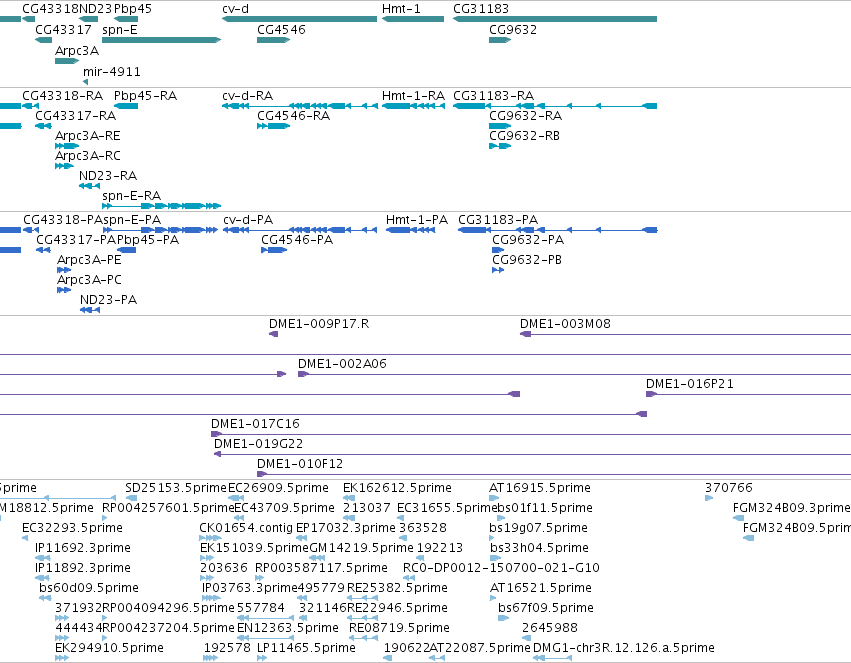The width and height of the screenshot is (851, 663).
Task: Open the CG9632 gene feature
Action: pyautogui.click(x=500, y=40)
